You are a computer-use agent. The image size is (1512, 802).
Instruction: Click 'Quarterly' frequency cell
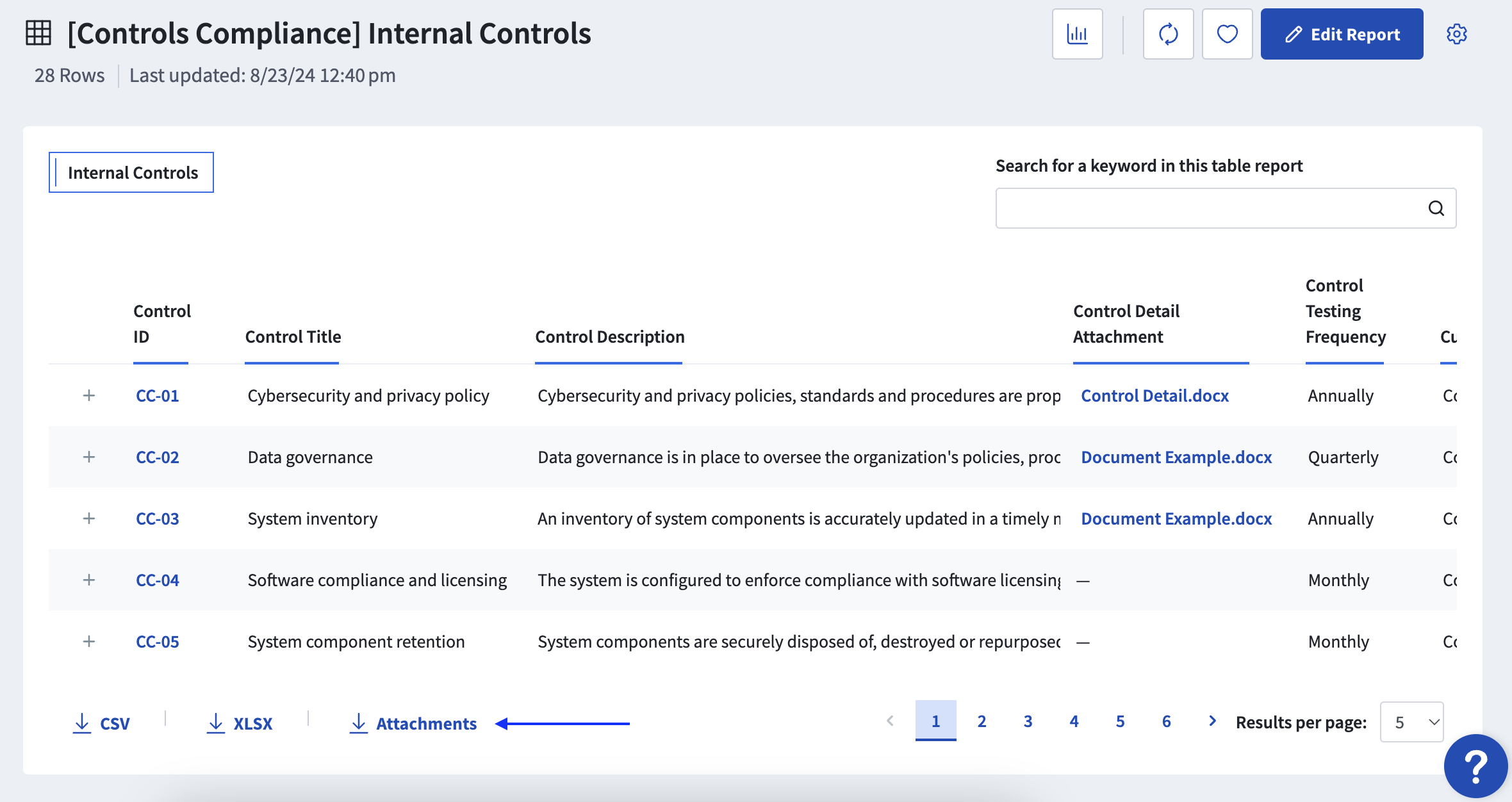tap(1343, 457)
